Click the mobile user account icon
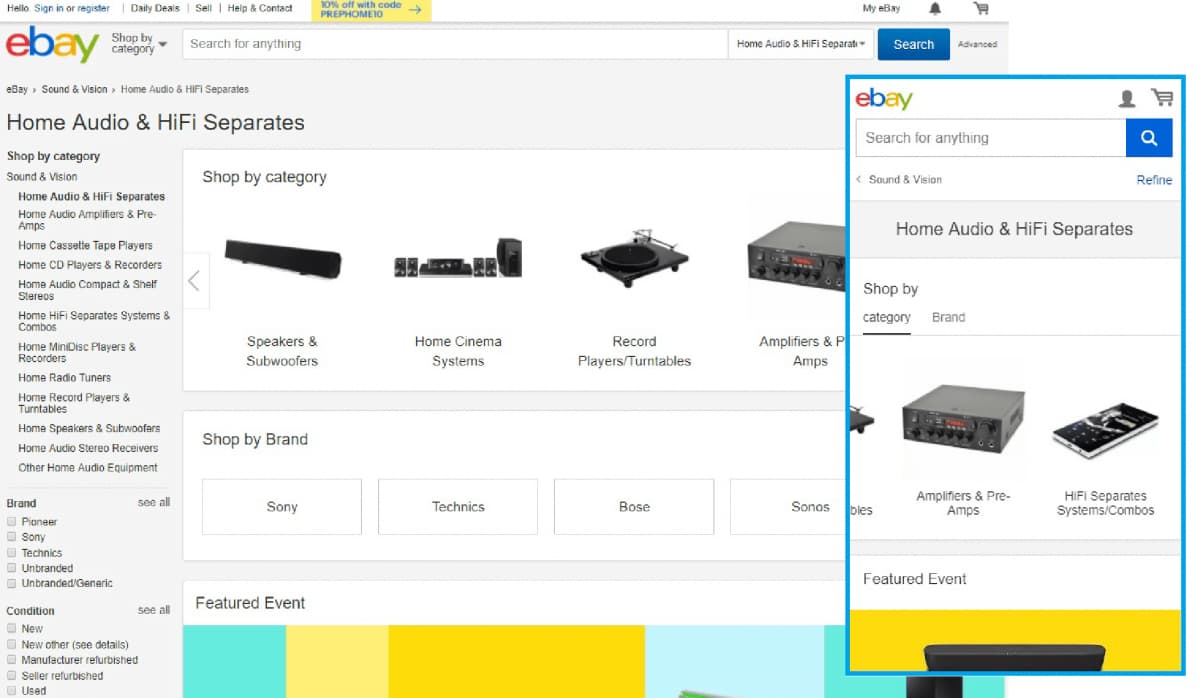This screenshot has width=1200, height=698. click(x=1126, y=98)
